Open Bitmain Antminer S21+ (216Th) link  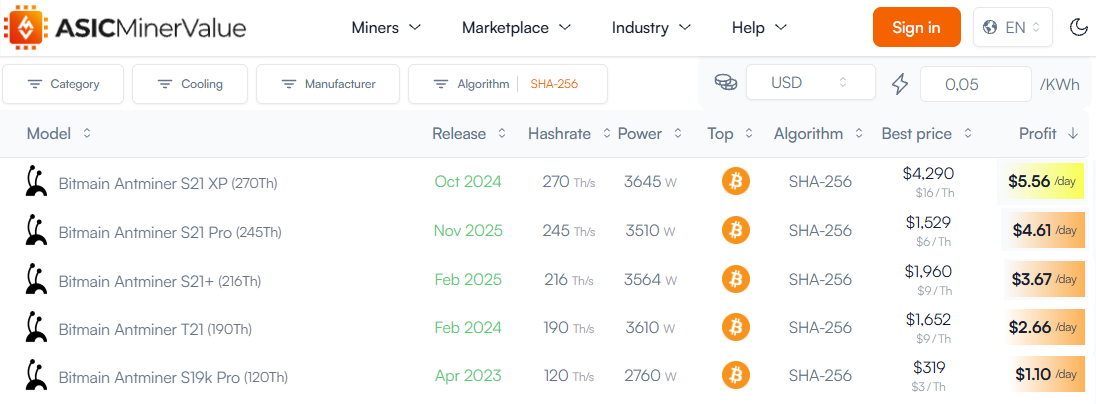159,281
